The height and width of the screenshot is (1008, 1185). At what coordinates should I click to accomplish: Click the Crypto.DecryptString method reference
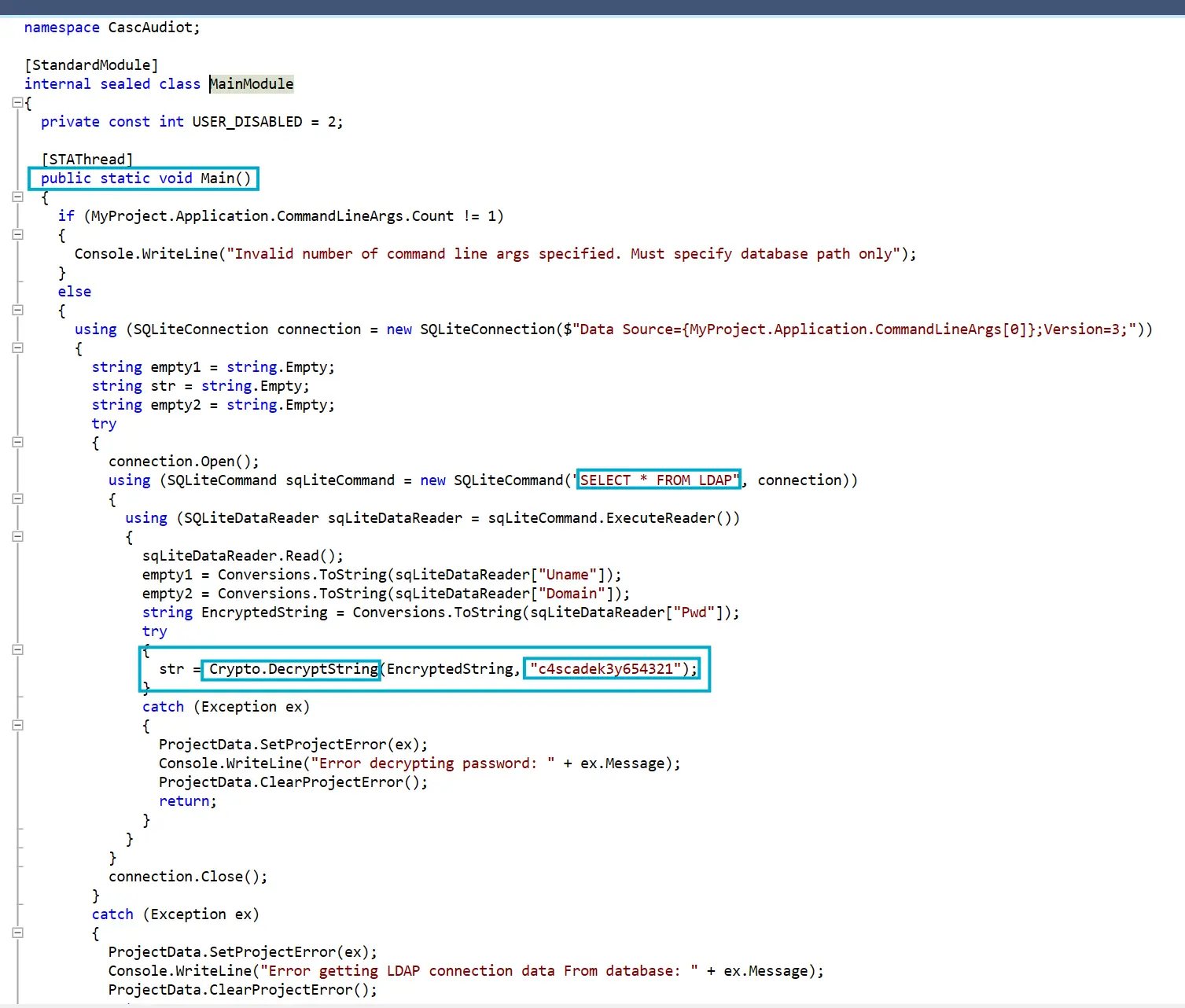point(293,669)
